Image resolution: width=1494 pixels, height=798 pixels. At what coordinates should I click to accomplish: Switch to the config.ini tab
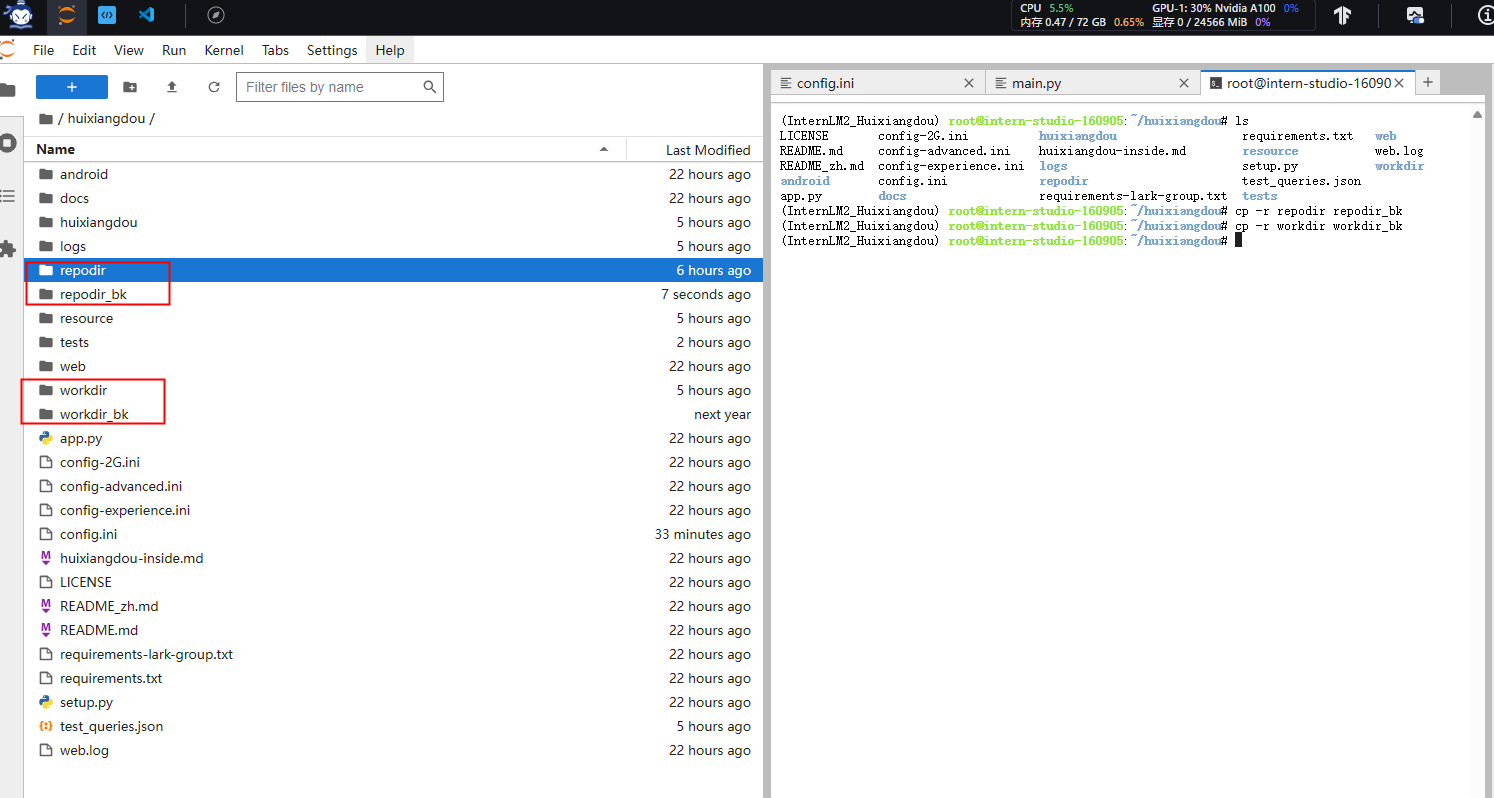click(877, 83)
